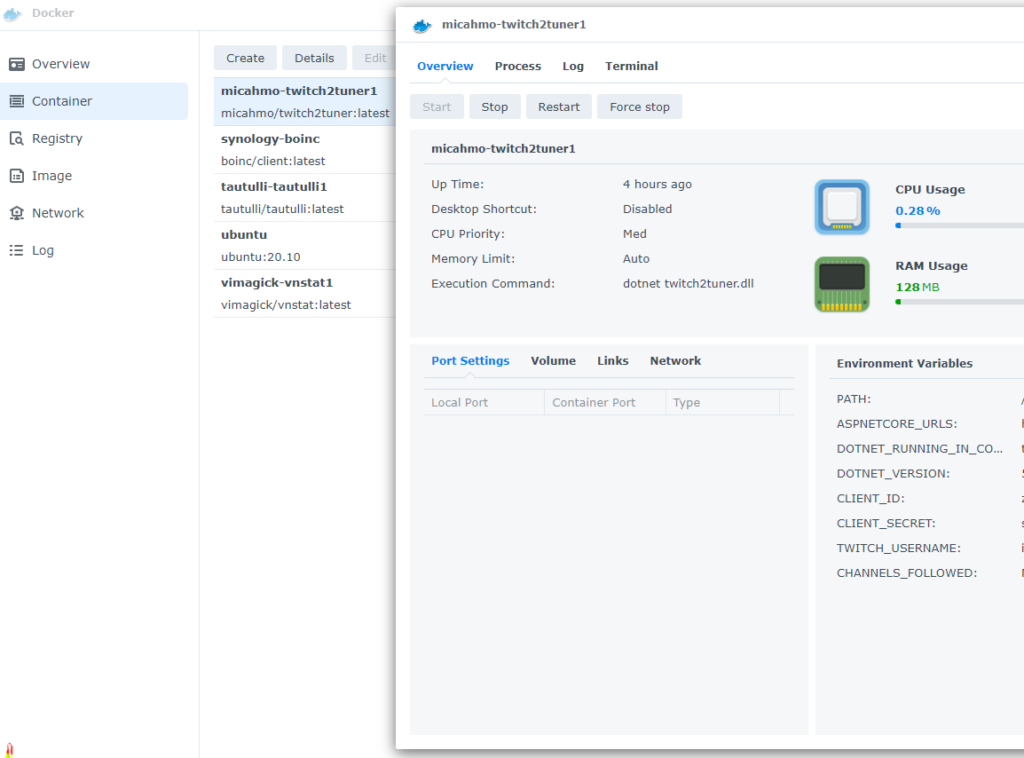Select the Port Settings tab
This screenshot has width=1024, height=758.
pyautogui.click(x=470, y=361)
